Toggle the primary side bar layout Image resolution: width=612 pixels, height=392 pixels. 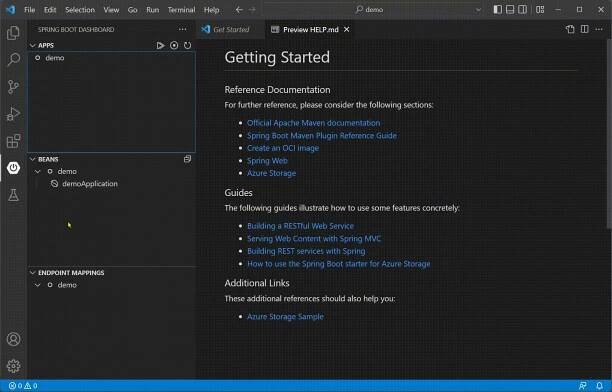pyautogui.click(x=497, y=9)
